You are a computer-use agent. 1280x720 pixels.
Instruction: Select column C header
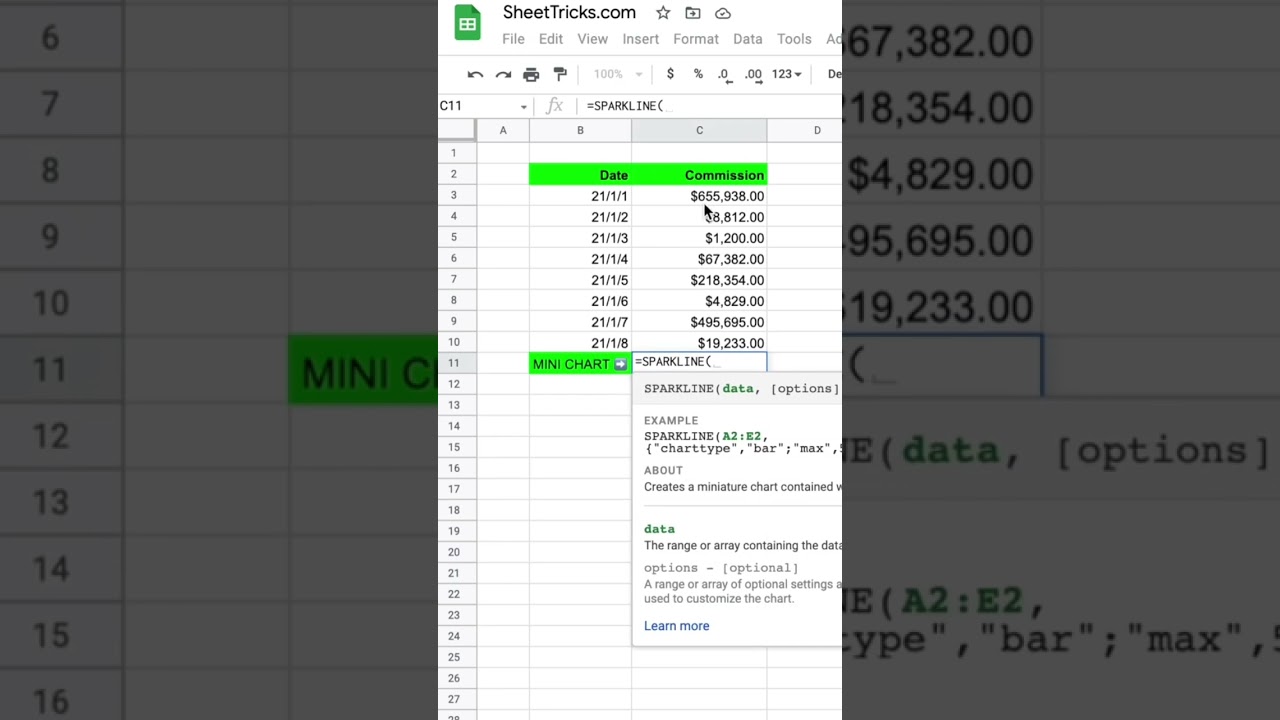click(x=699, y=130)
